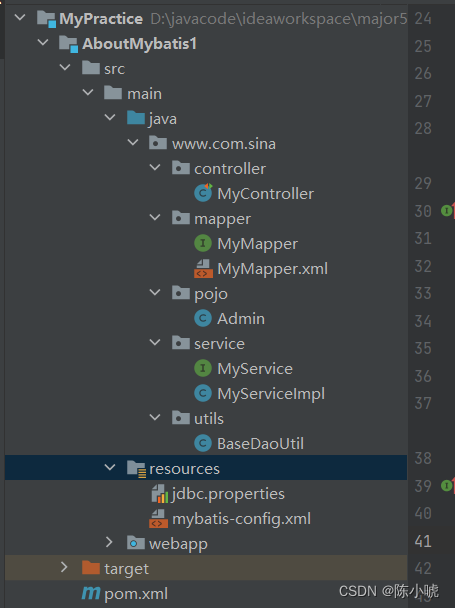455x608 pixels.
Task: Click the MyMapper interface icon
Action: click(x=203, y=244)
